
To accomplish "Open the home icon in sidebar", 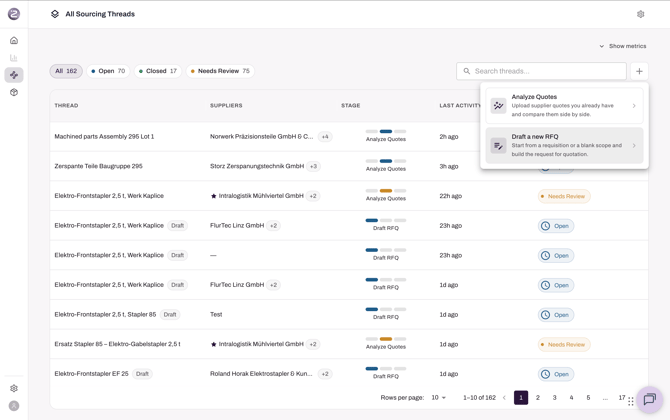I will 14,41.
